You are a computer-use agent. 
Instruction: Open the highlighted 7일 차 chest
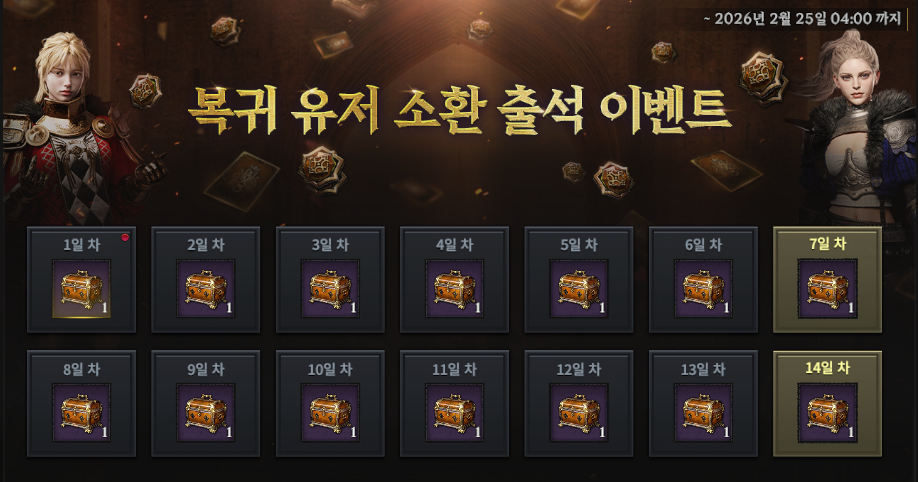coord(828,289)
